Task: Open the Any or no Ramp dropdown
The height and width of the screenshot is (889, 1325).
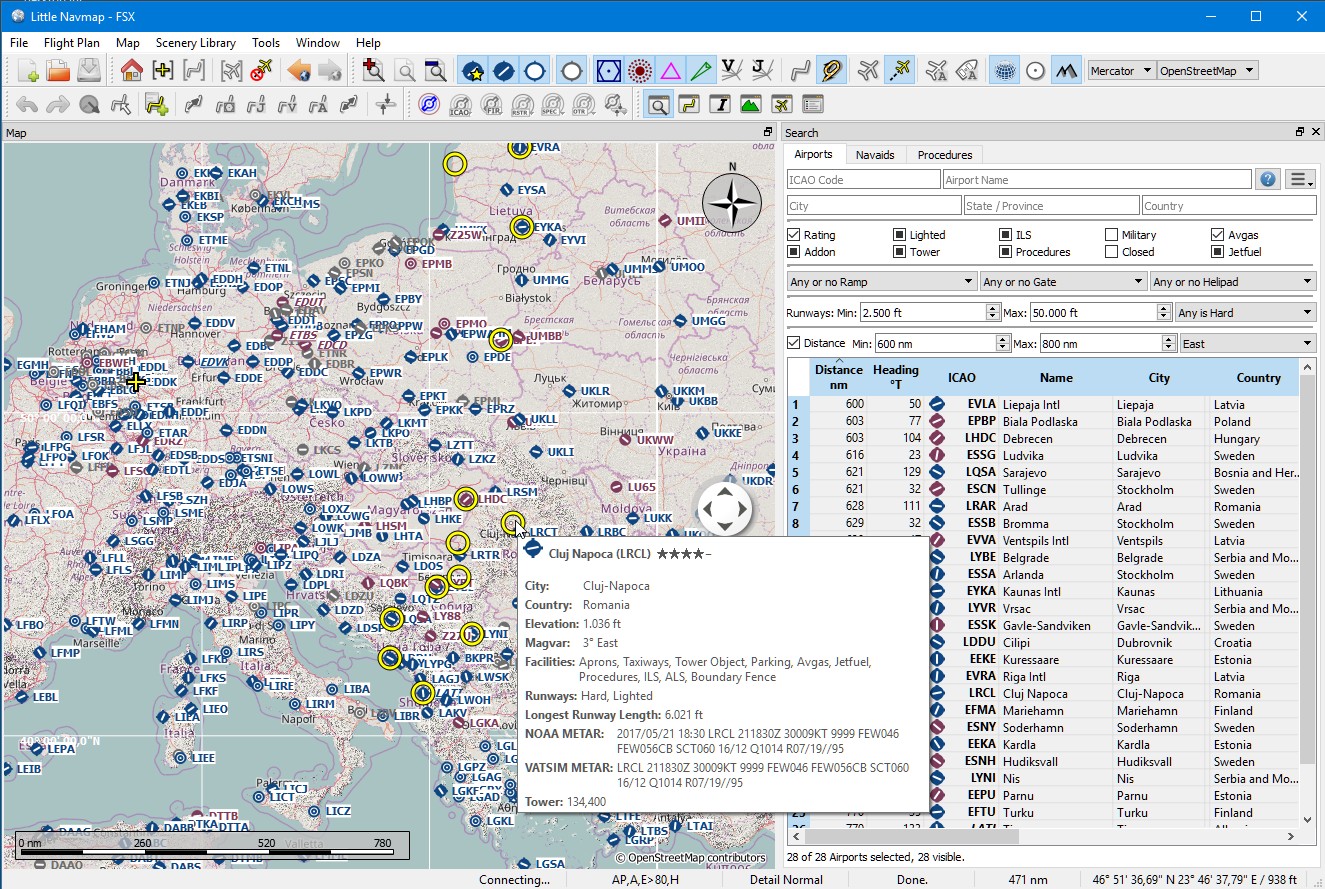Action: 882,282
